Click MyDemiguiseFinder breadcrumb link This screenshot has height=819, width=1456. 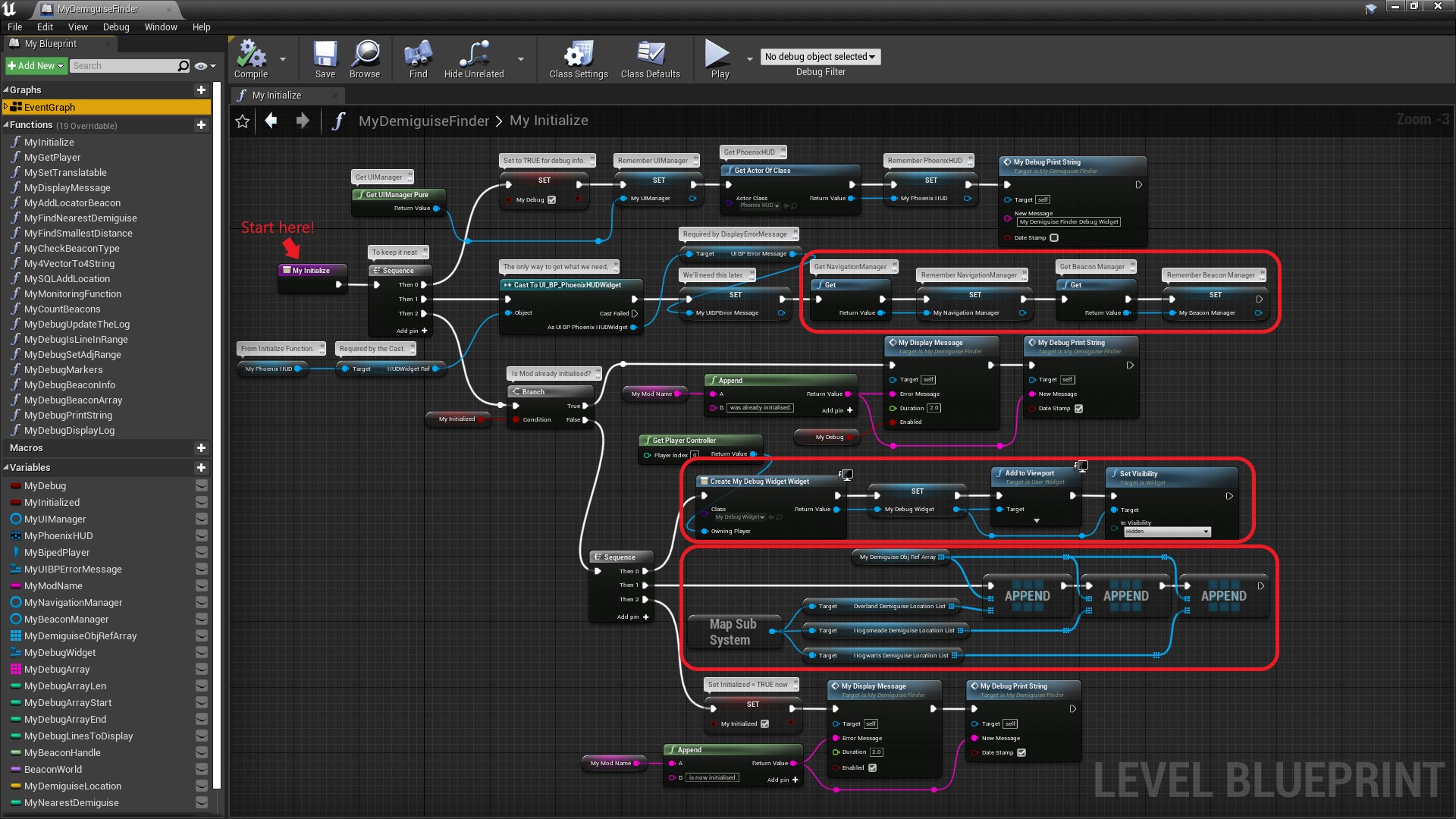coord(423,121)
